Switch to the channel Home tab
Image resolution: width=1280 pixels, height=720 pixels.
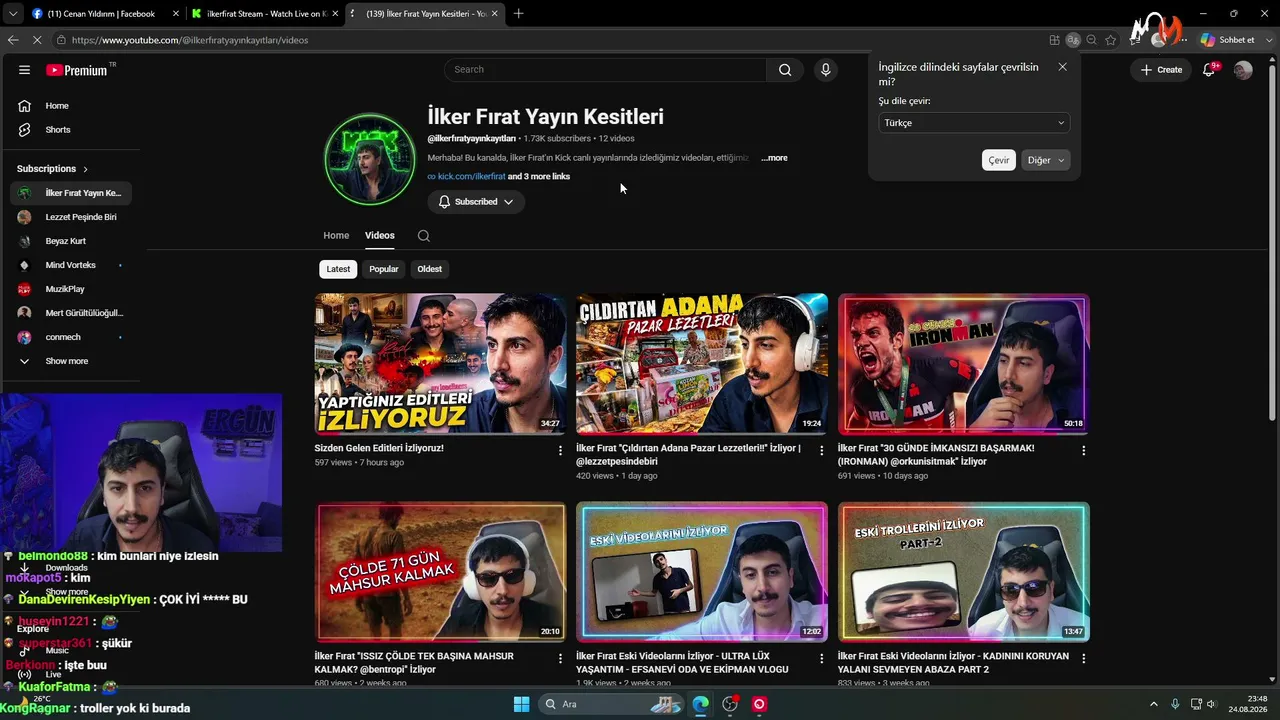[336, 236]
